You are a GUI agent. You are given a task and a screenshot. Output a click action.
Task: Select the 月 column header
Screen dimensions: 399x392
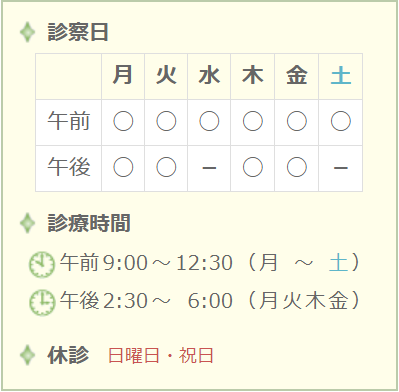tap(123, 76)
